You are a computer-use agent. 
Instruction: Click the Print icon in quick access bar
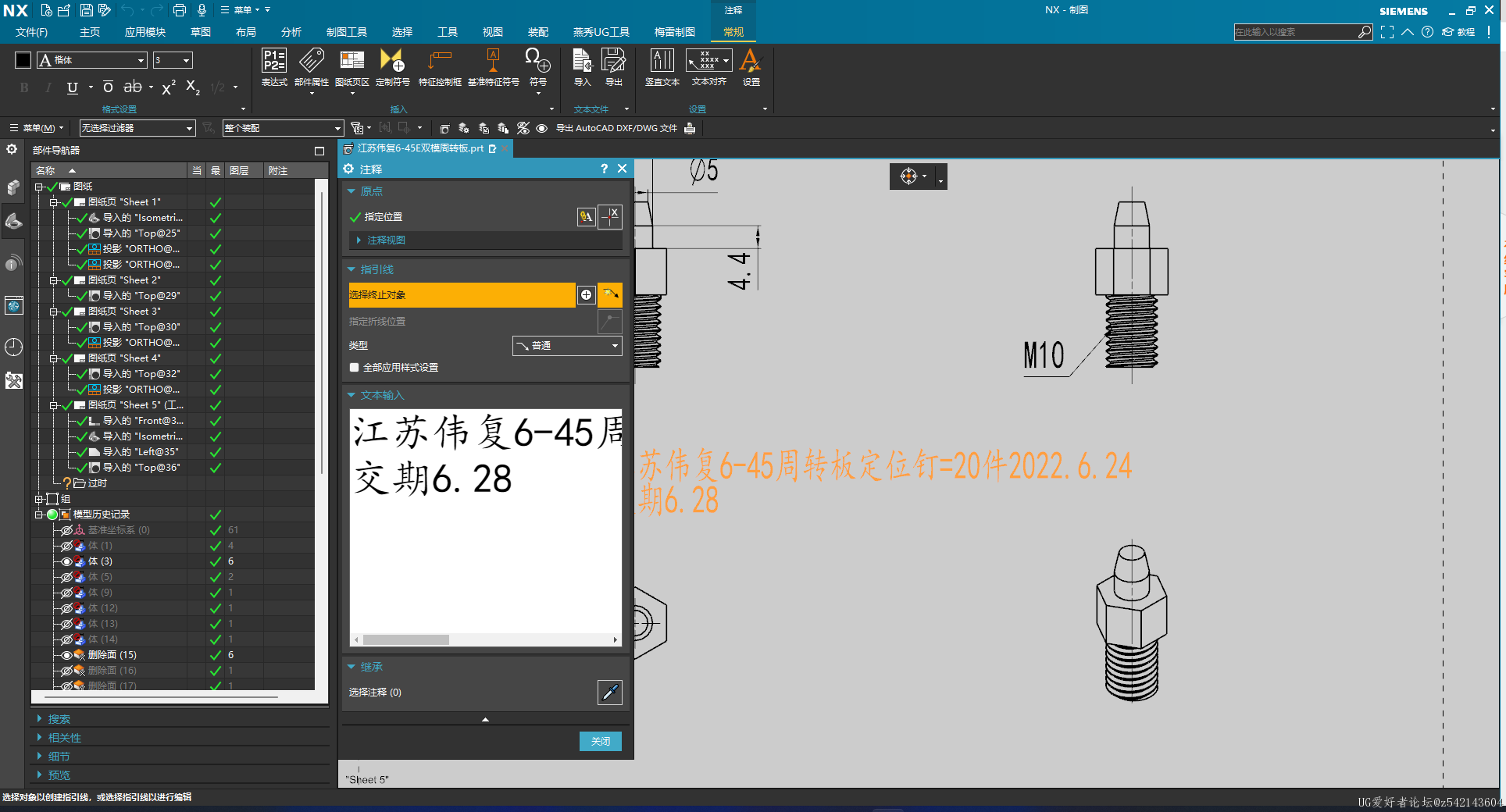click(x=180, y=10)
